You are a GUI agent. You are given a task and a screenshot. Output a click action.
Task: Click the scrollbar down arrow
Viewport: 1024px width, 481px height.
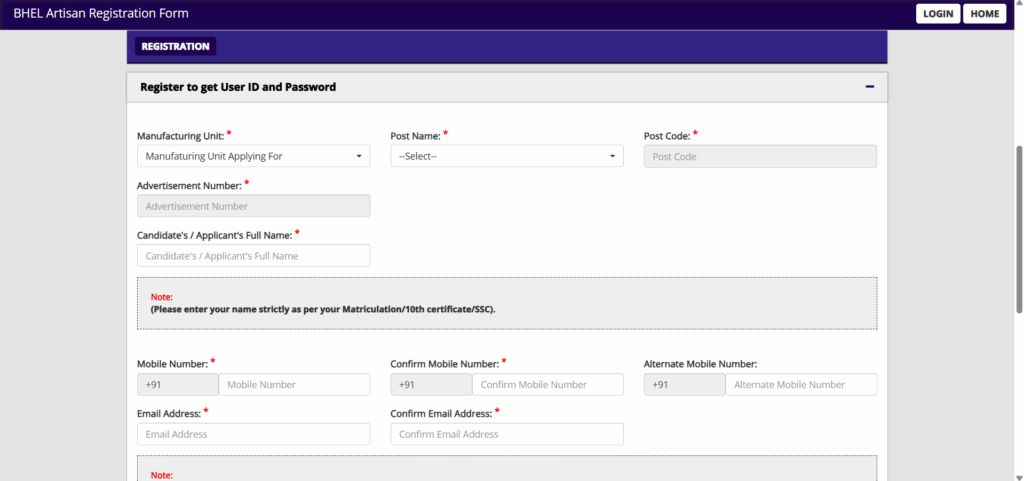(x=1019, y=476)
